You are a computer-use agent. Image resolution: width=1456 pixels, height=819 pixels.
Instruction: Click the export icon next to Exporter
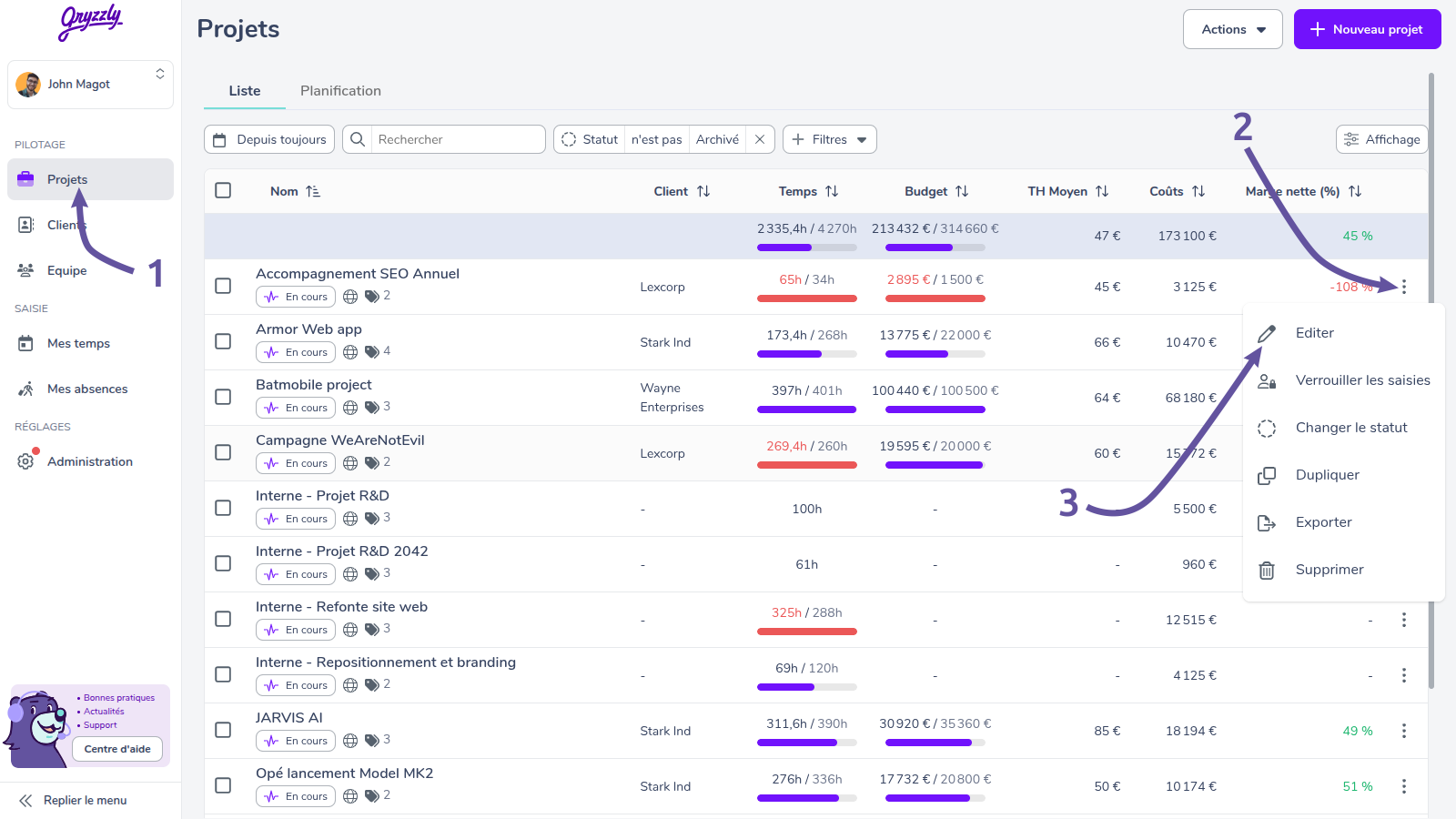[1267, 522]
